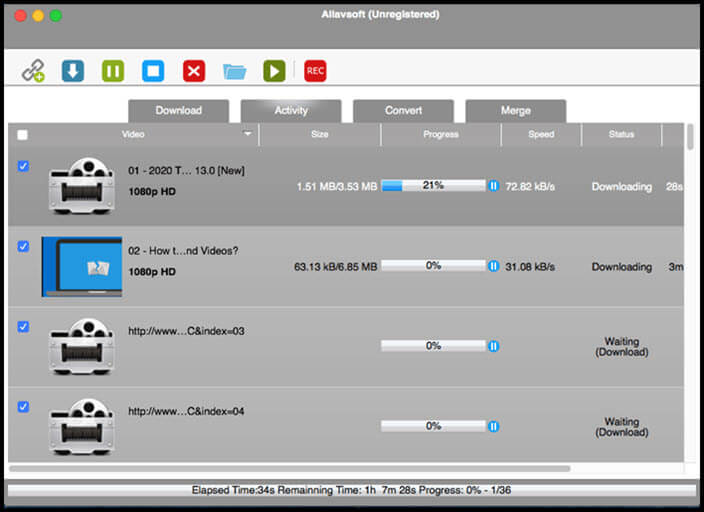Screen dimensions: 704x512
Task: Click the 21% progress bar
Action: click(x=433, y=185)
